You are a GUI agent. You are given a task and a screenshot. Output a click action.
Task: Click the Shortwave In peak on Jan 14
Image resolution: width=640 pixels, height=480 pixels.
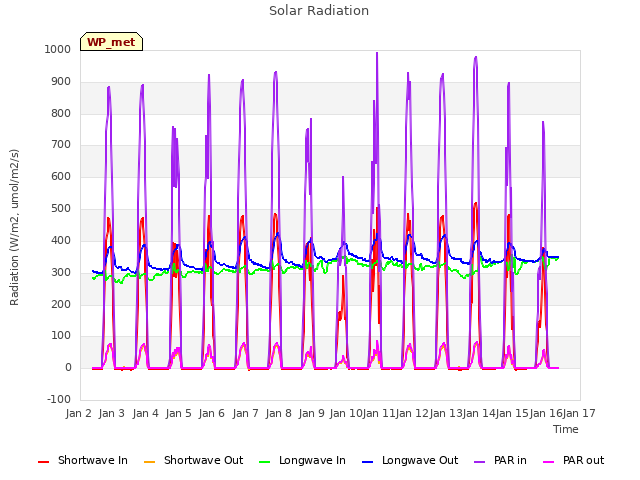476,204
